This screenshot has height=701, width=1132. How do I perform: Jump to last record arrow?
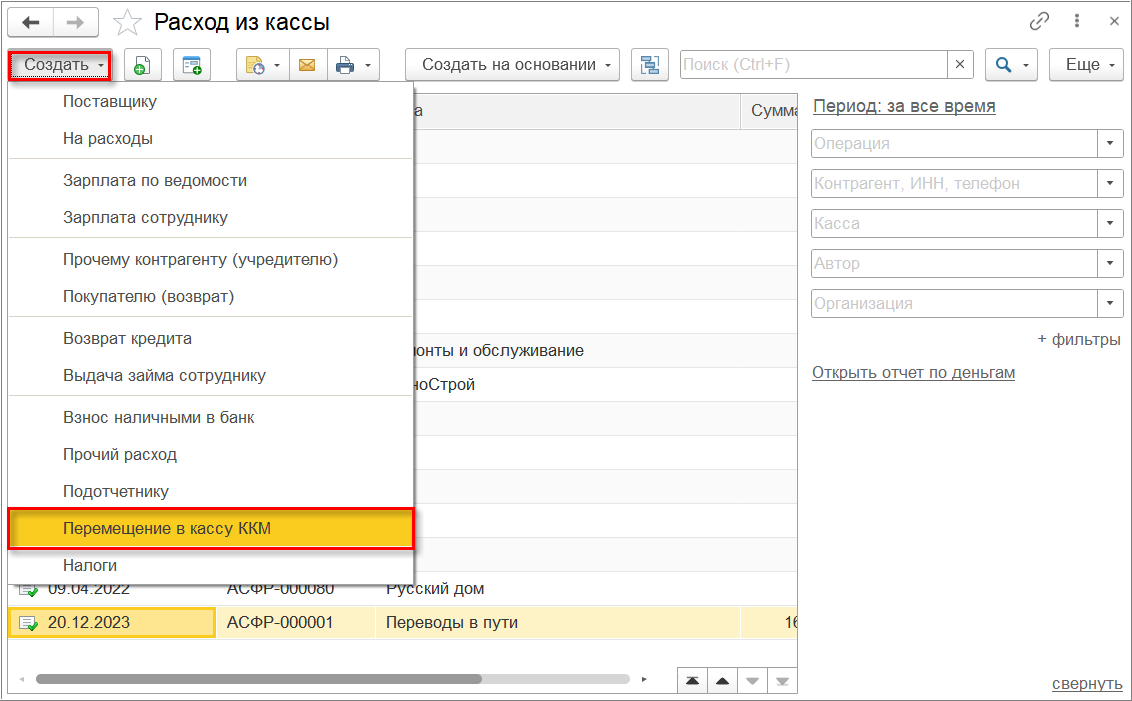[782, 681]
